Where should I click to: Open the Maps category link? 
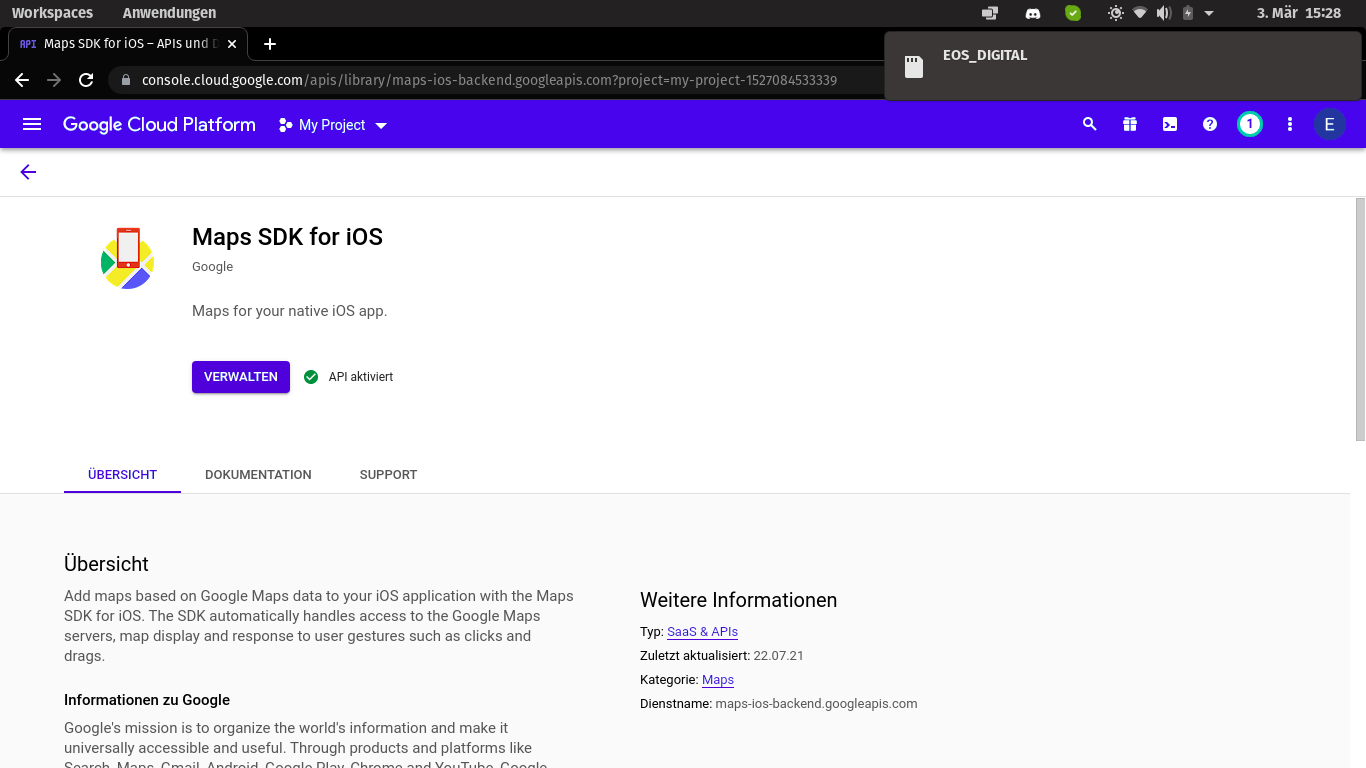pyautogui.click(x=718, y=680)
